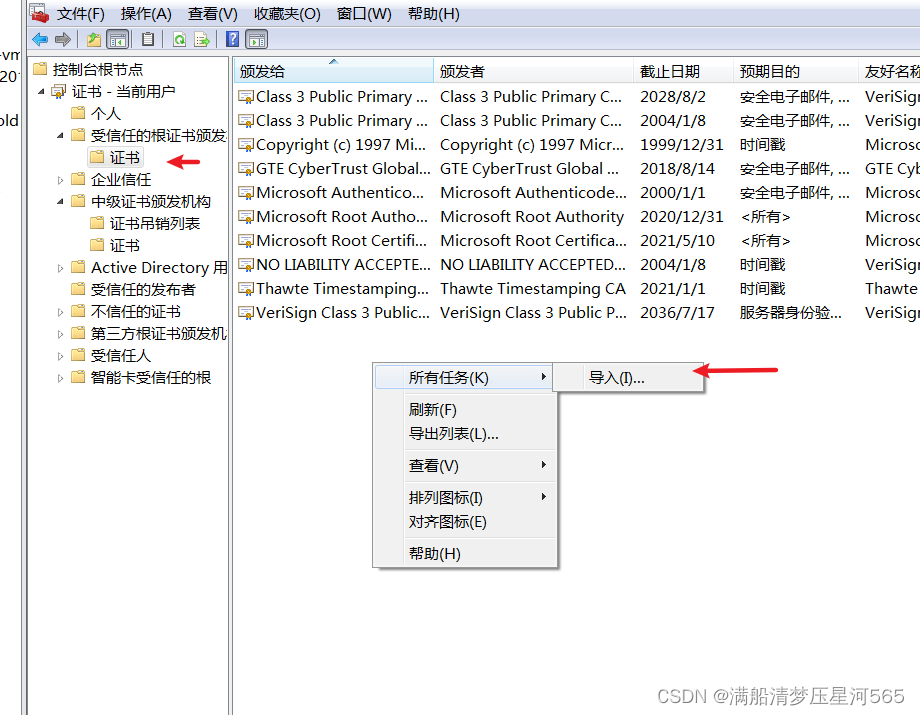Select Microsoft Authenticode certificate row
Viewport: 920px width, 715px height.
pos(577,193)
